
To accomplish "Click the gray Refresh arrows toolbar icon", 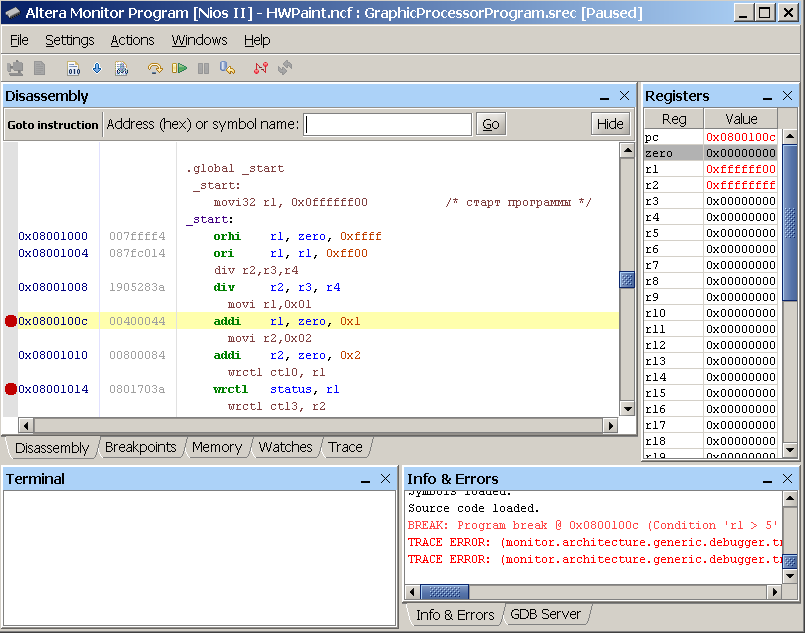I will pyautogui.click(x=285, y=68).
